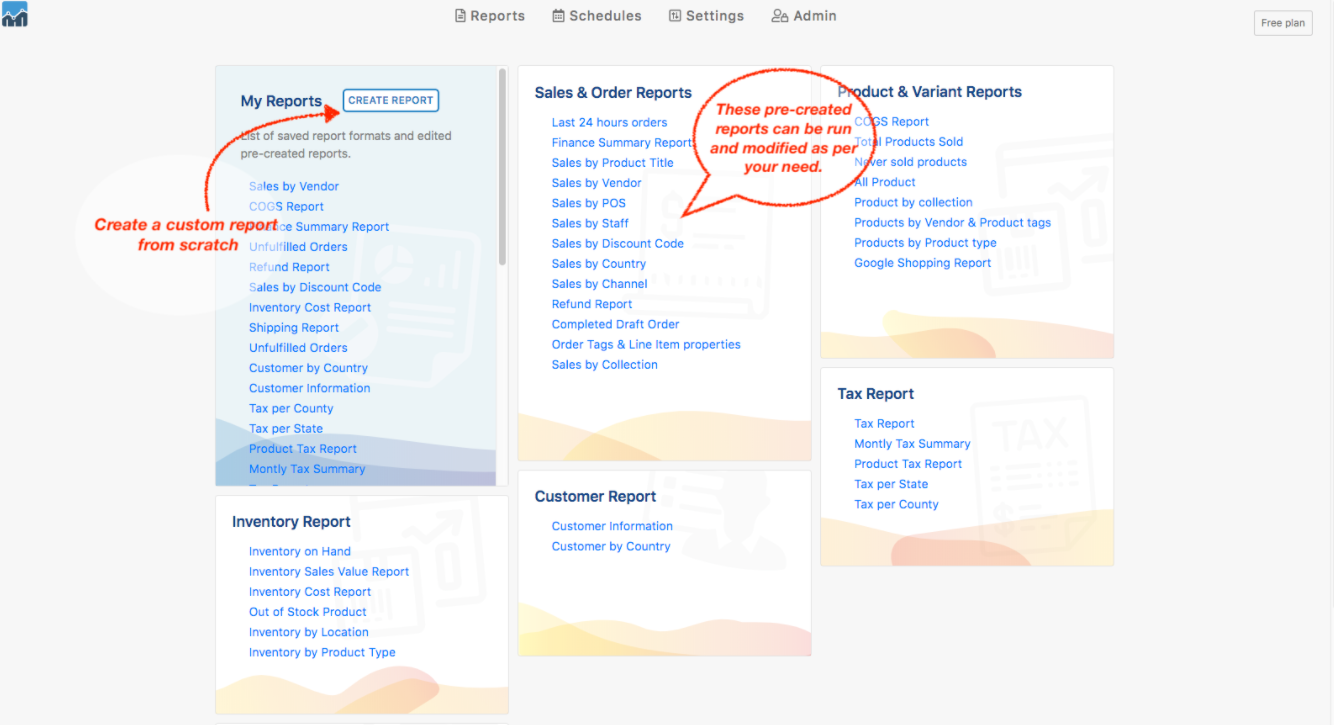
Task: Open Sales by Discount Code in Sales & Order Reports
Action: (618, 243)
